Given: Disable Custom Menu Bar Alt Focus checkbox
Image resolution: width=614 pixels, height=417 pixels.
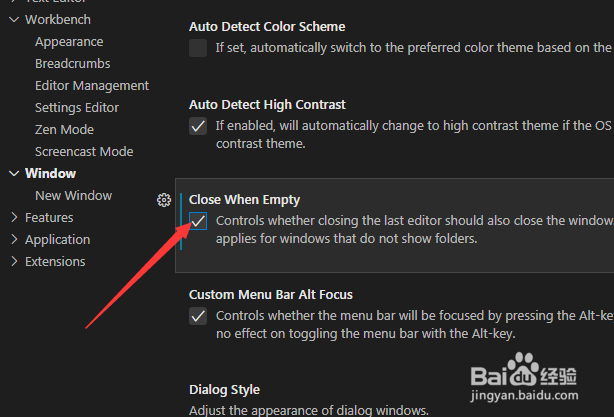Looking at the screenshot, I should coord(198,316).
